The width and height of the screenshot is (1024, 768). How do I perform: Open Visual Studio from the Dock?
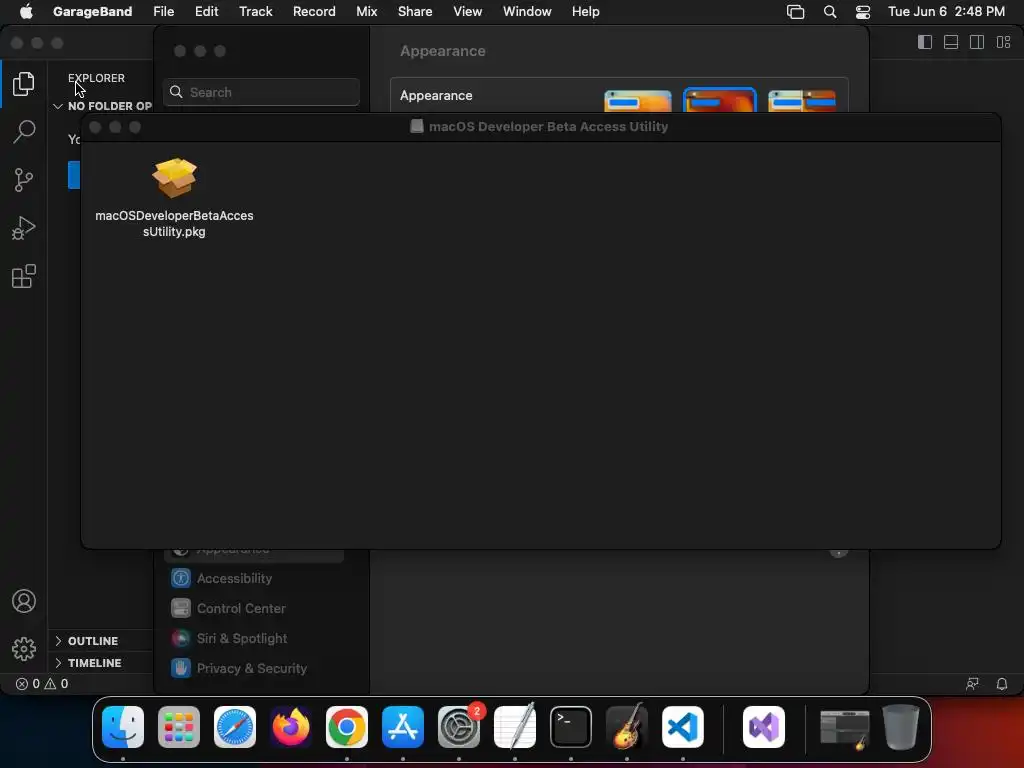[764, 727]
